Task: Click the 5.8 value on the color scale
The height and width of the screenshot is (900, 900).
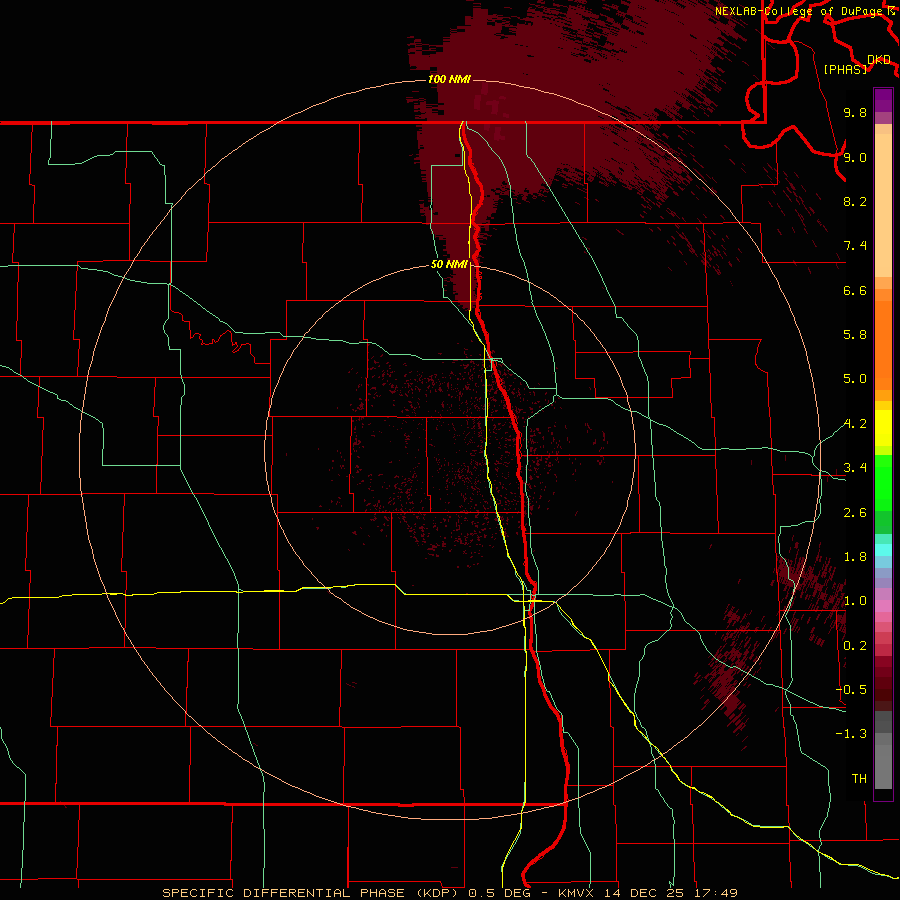Action: click(855, 335)
